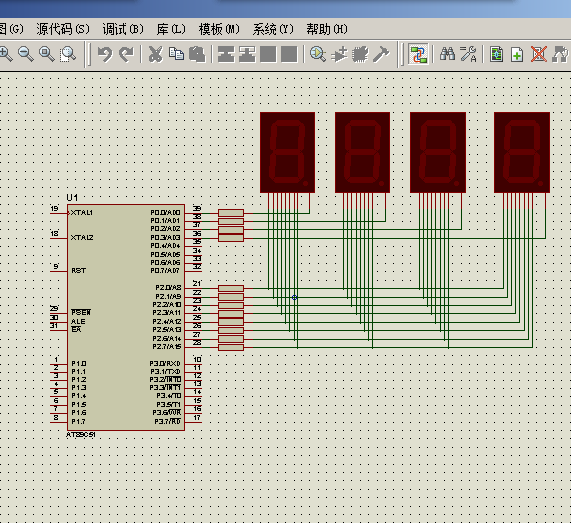Click the block delete icon
This screenshot has height=523, width=571.
[289, 54]
